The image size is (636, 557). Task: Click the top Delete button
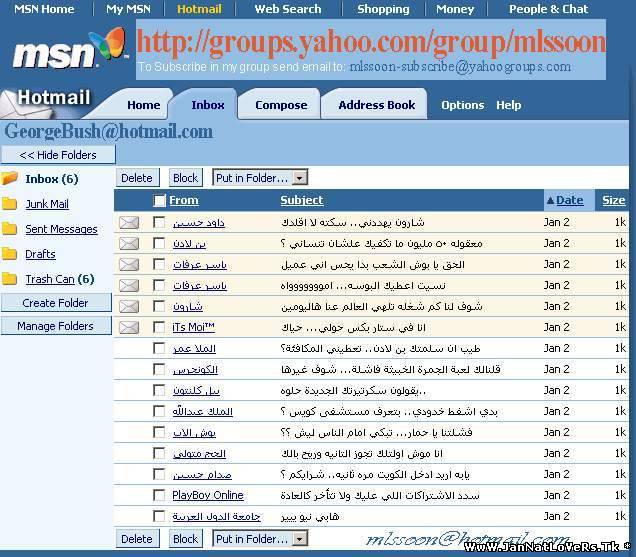click(137, 178)
